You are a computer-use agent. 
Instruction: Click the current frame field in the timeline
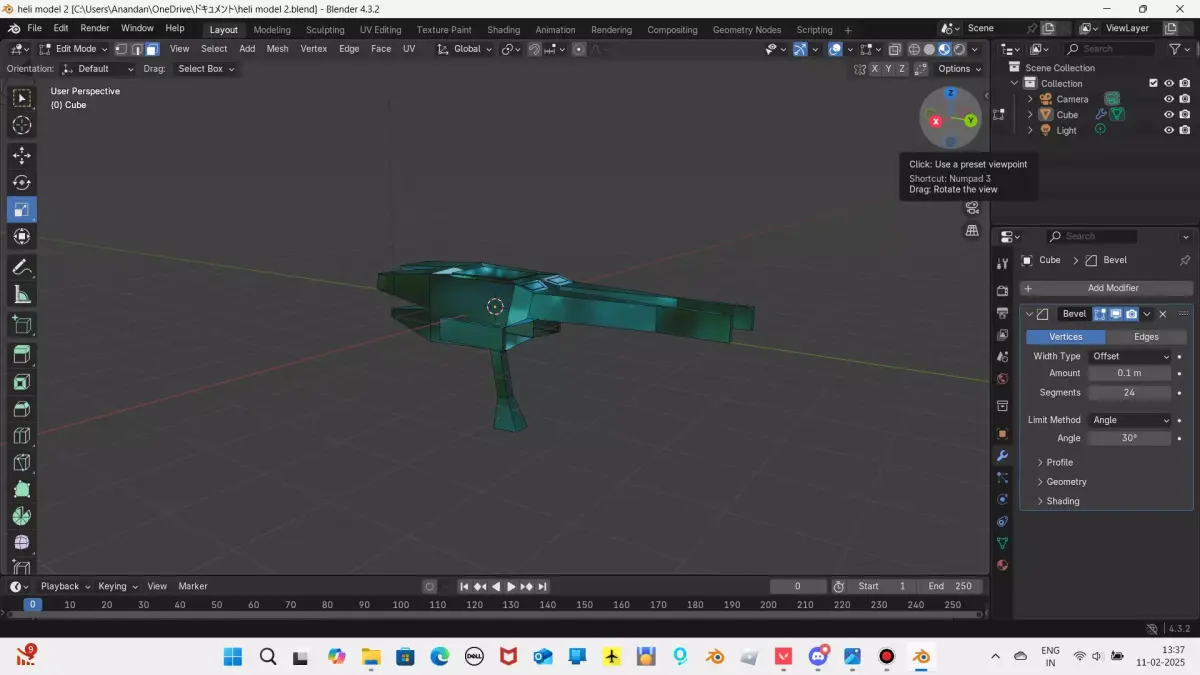[x=797, y=586]
